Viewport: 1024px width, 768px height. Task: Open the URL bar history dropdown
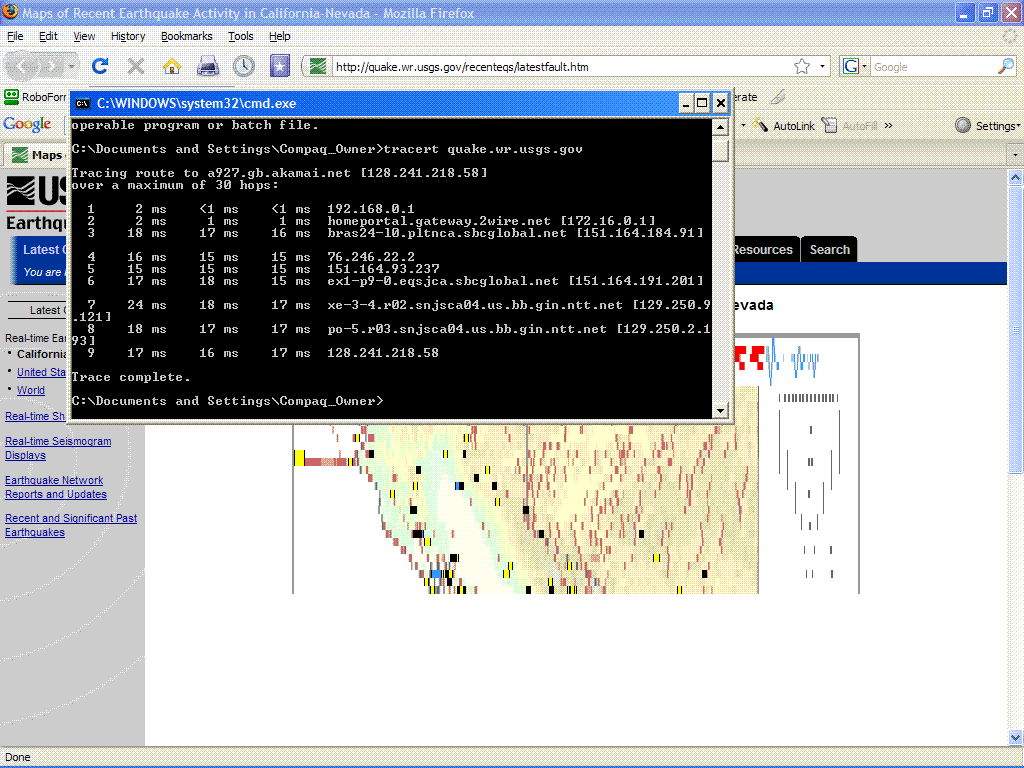point(823,67)
